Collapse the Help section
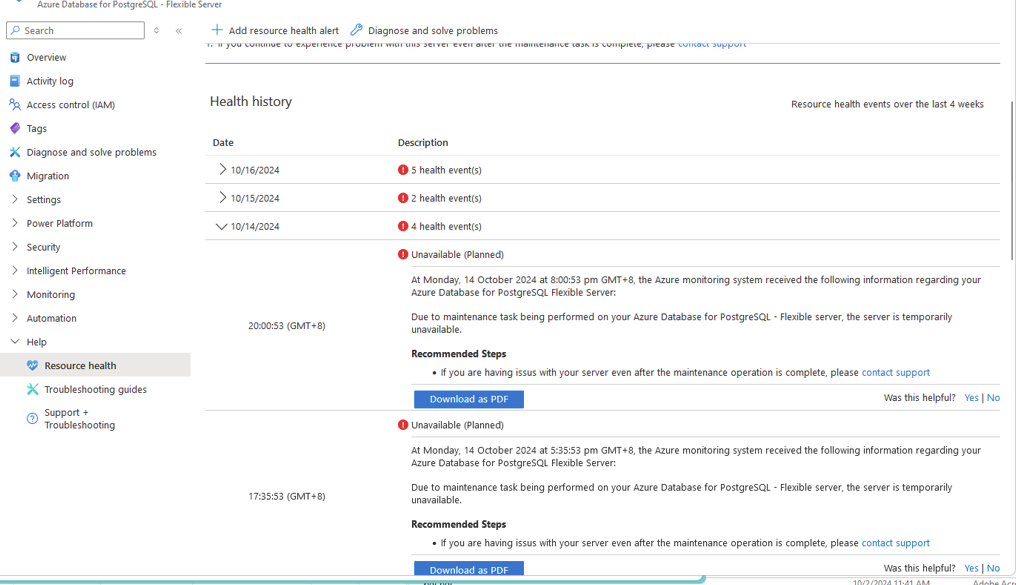This screenshot has height=585, width=1016. pyautogui.click(x=15, y=341)
